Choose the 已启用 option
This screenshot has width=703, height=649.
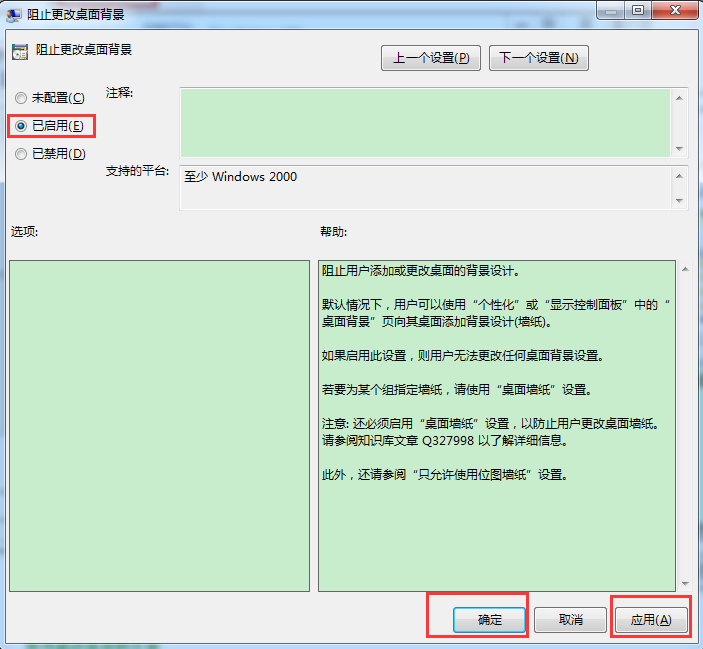[21, 126]
